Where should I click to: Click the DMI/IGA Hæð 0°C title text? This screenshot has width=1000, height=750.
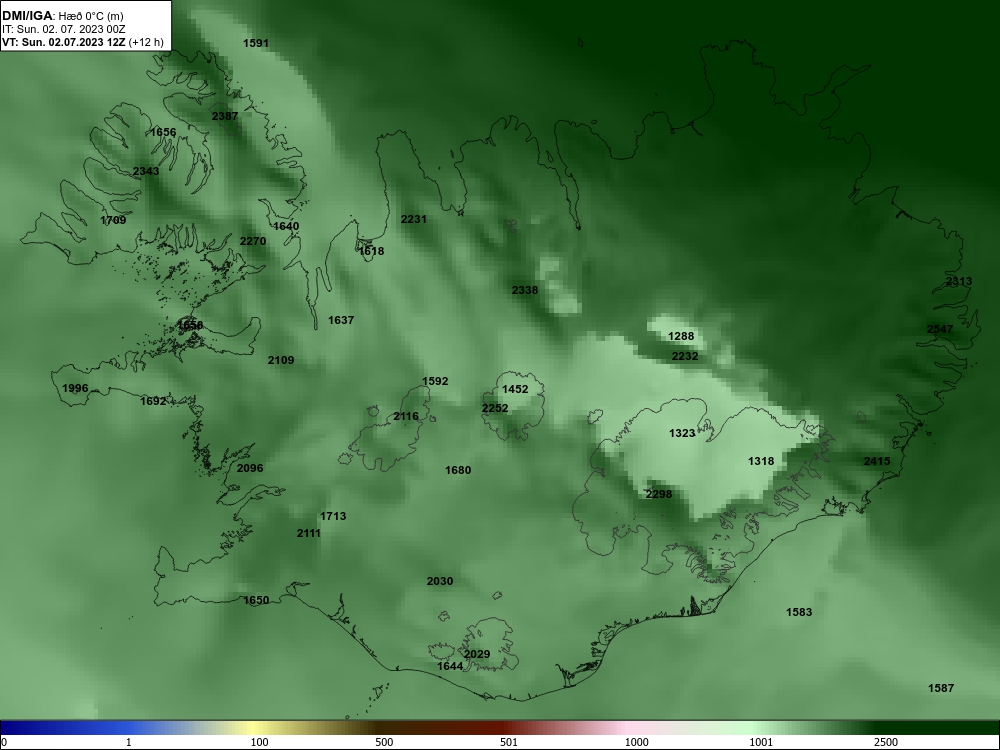coord(62,16)
